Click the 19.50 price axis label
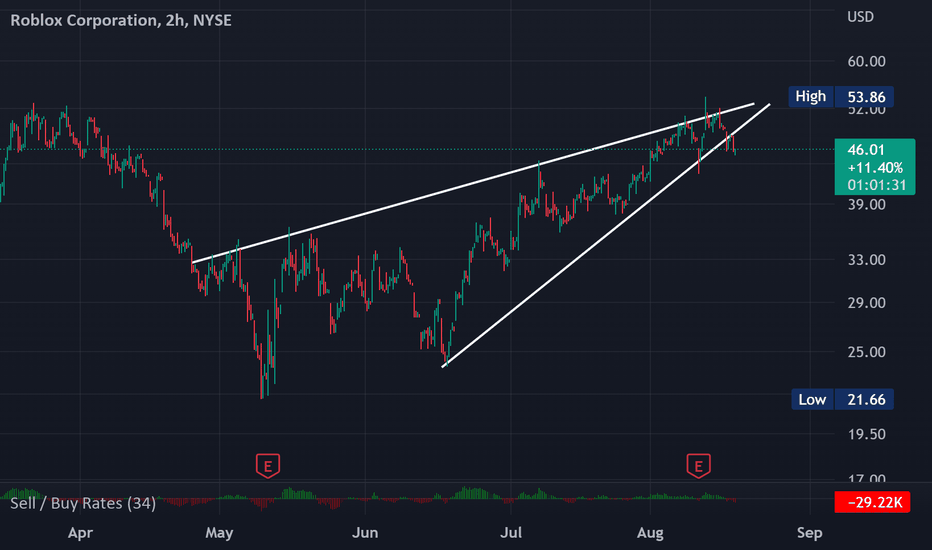The width and height of the screenshot is (932, 550). [x=866, y=435]
